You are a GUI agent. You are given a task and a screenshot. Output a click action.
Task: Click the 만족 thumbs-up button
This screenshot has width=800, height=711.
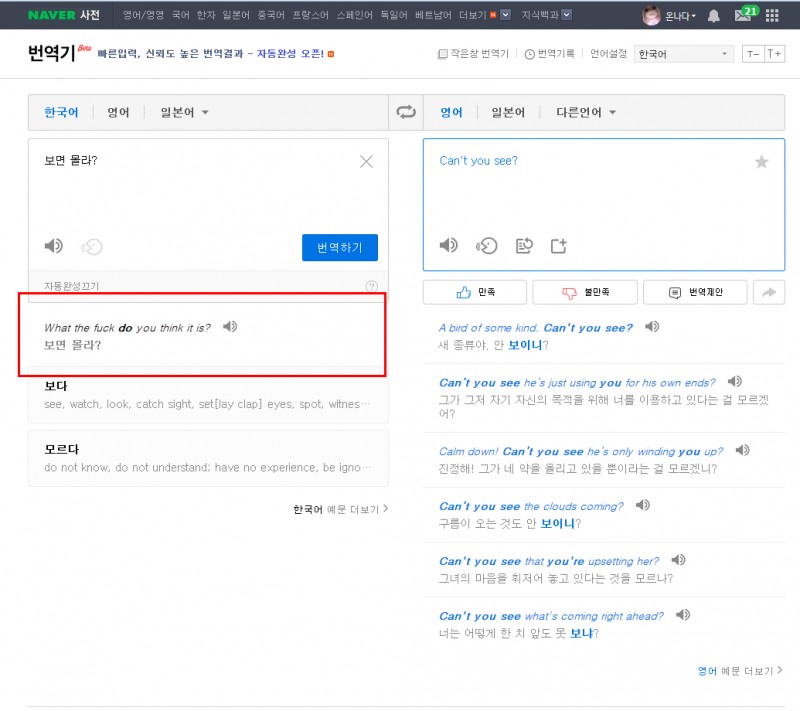[x=476, y=292]
